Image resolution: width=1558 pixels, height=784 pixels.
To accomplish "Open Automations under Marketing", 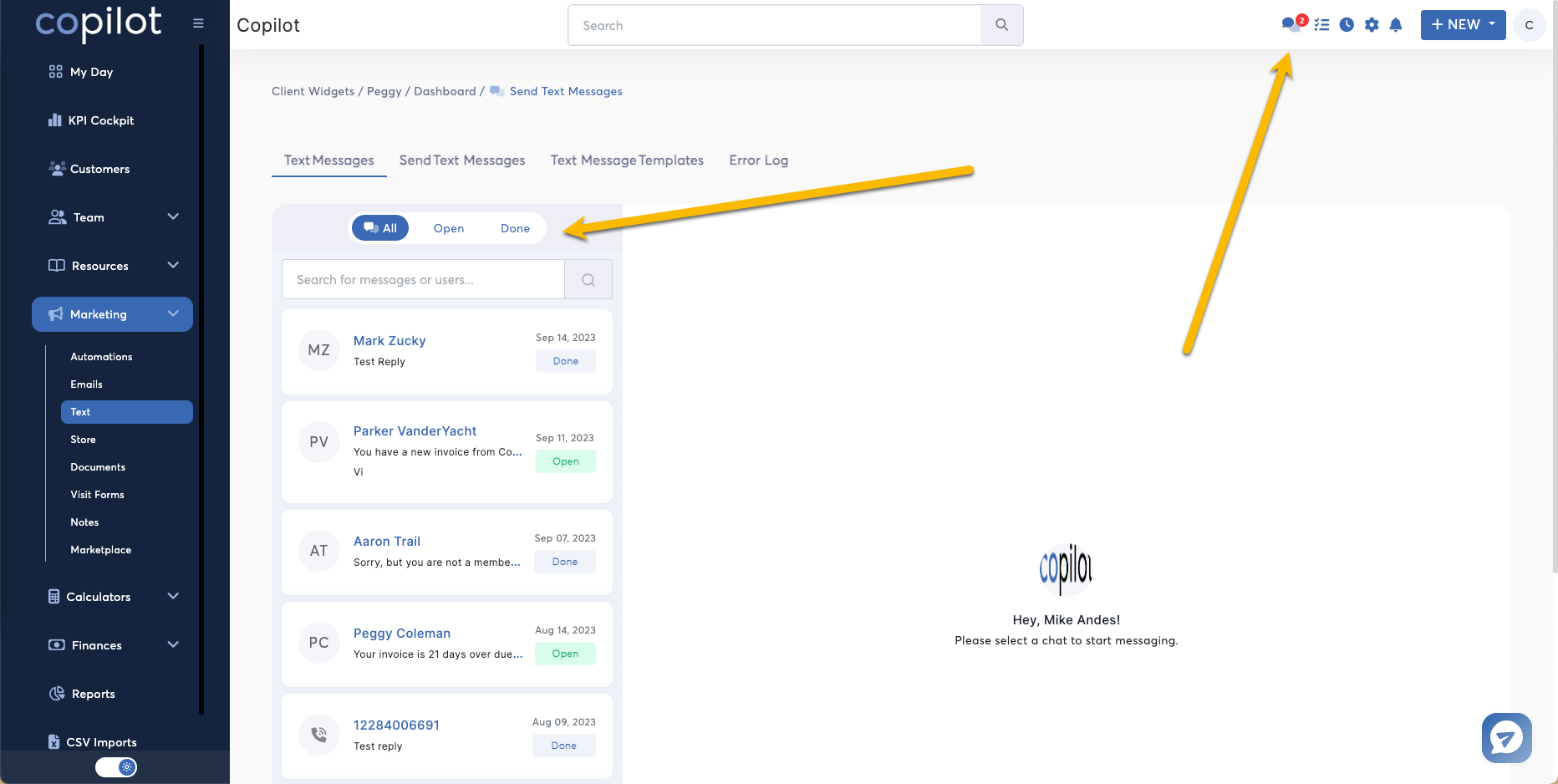I will click(101, 357).
